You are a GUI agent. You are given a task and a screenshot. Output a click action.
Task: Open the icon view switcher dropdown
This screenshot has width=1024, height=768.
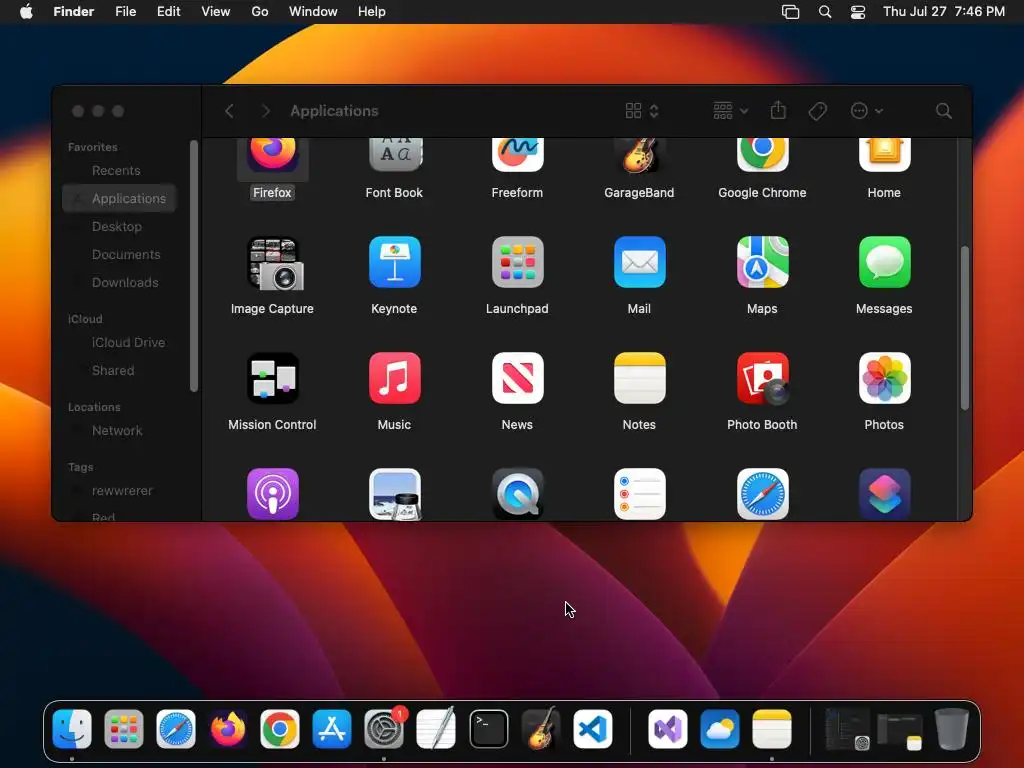pos(642,111)
